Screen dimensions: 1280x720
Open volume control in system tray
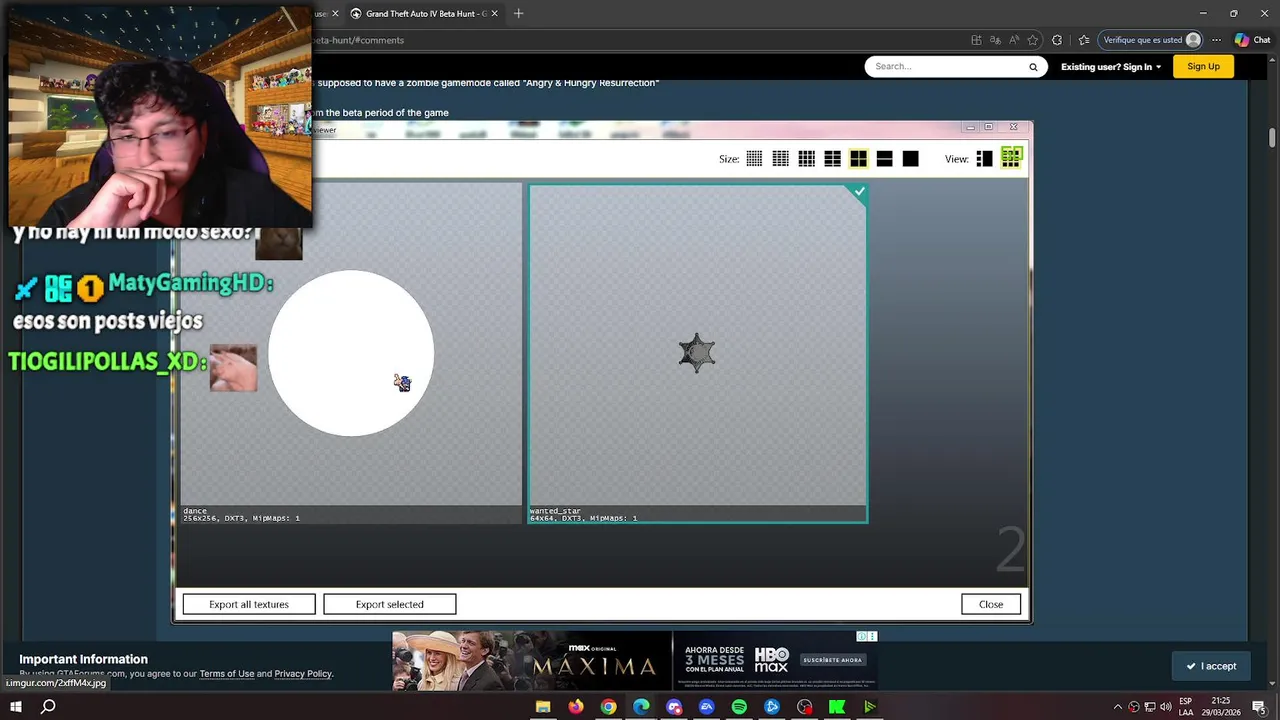[1166, 707]
